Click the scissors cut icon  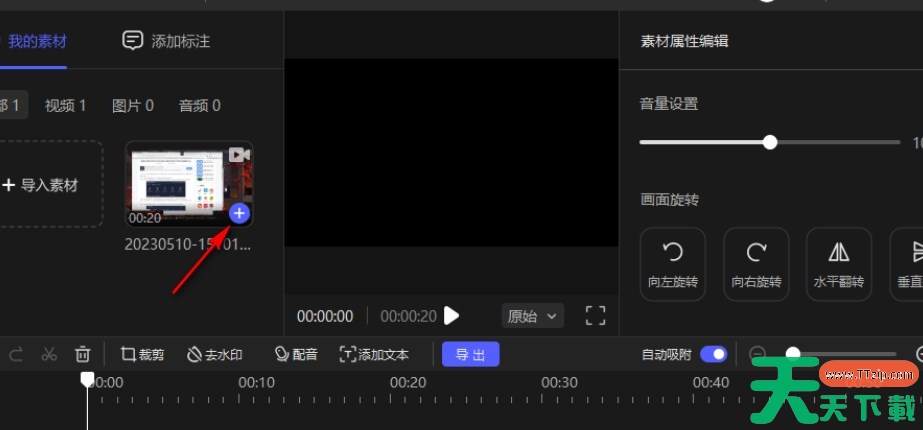(49, 354)
